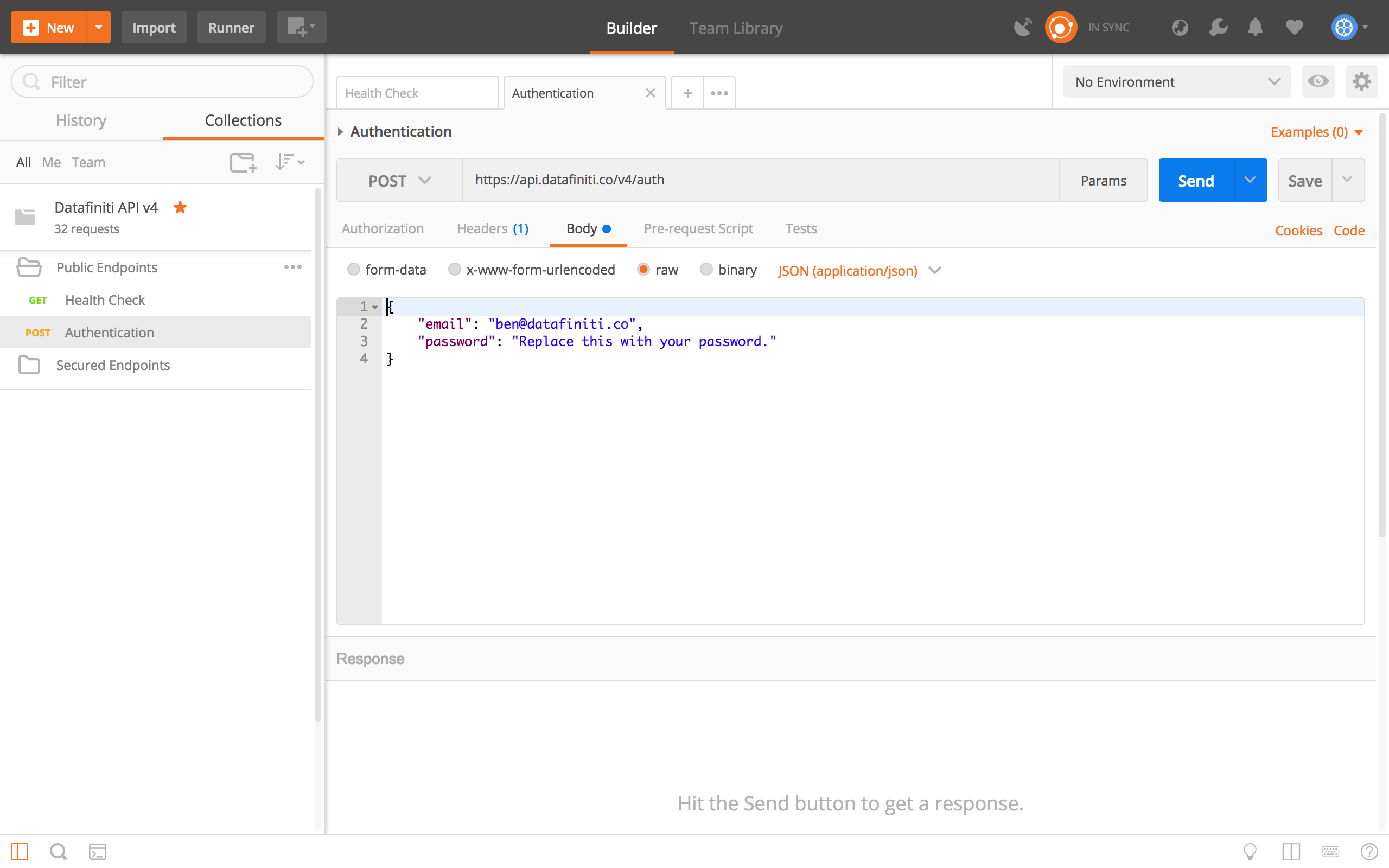Viewport: 1389px width, 868px height.
Task: Click the Runner button
Action: click(x=231, y=27)
